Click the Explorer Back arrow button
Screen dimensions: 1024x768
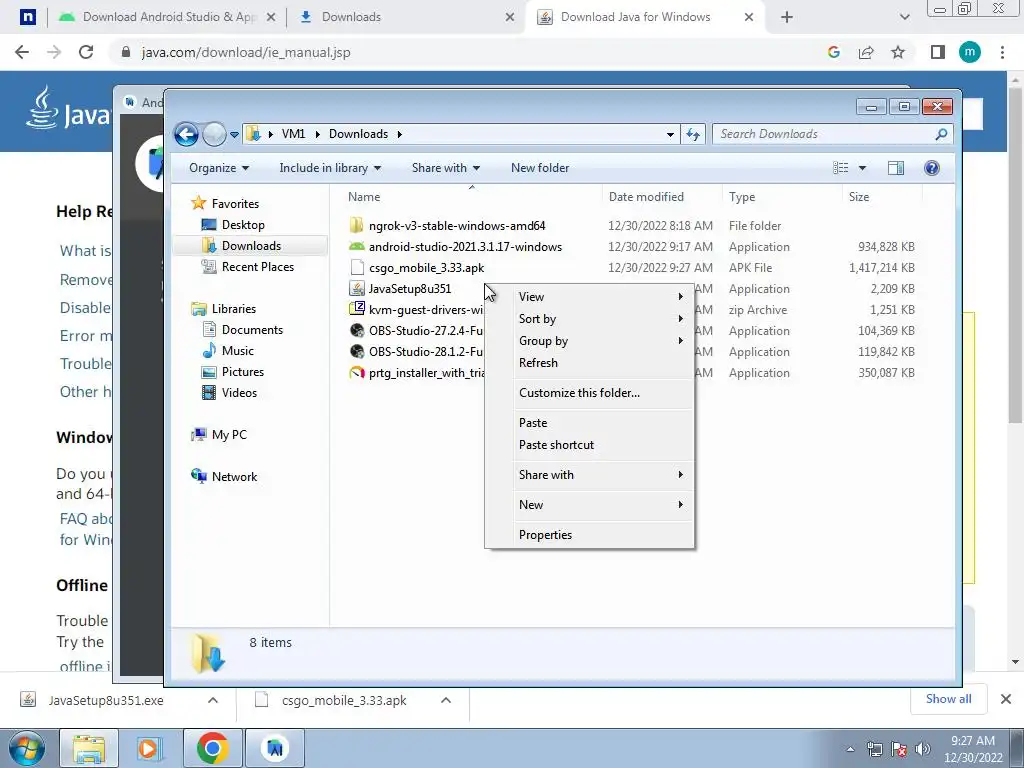click(x=186, y=134)
